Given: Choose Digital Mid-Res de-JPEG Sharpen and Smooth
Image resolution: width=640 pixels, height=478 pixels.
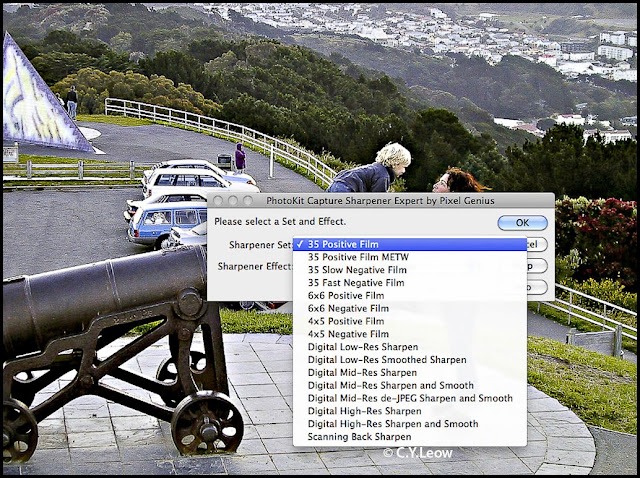Looking at the screenshot, I should (410, 398).
